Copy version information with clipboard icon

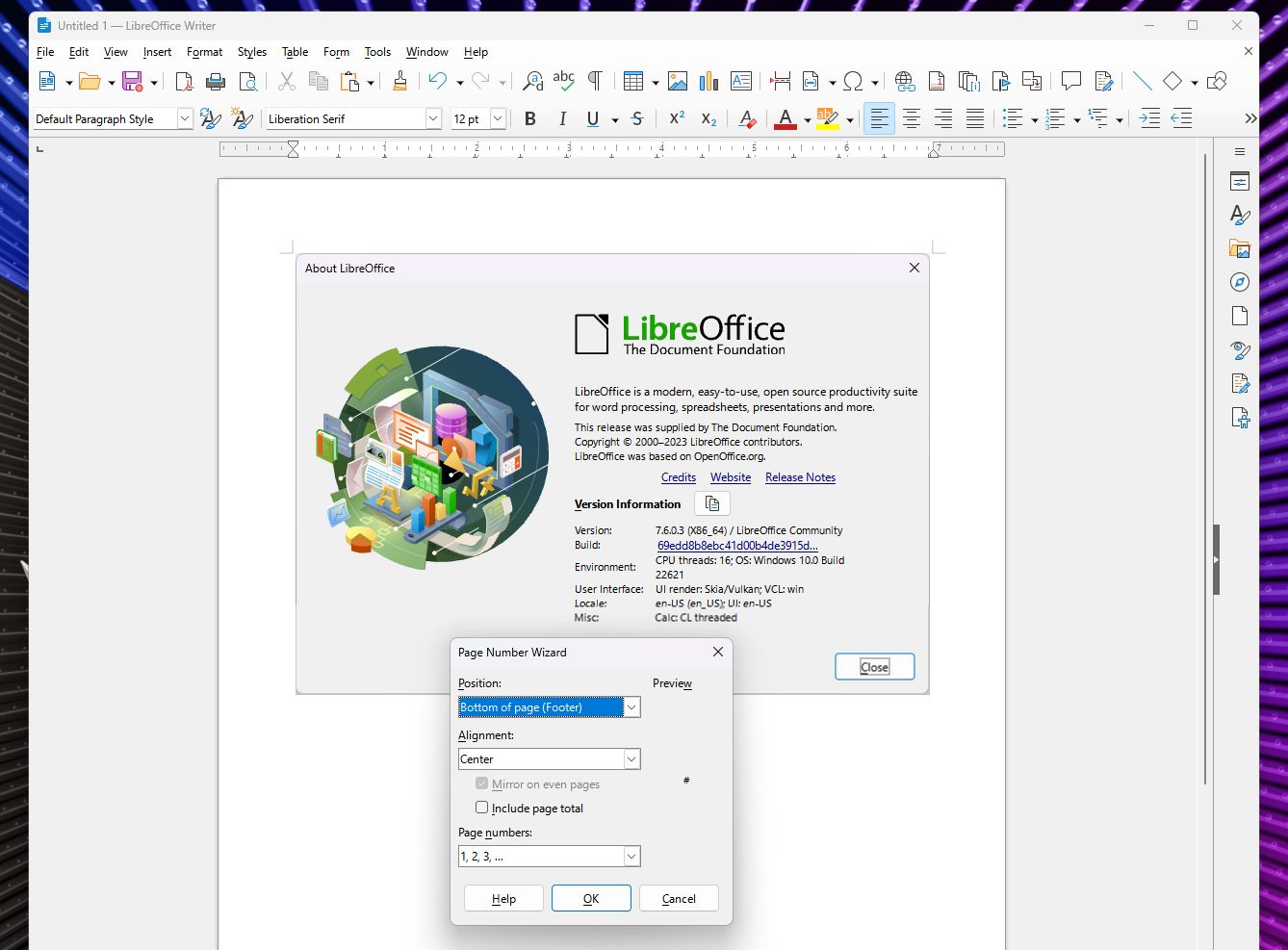(712, 503)
